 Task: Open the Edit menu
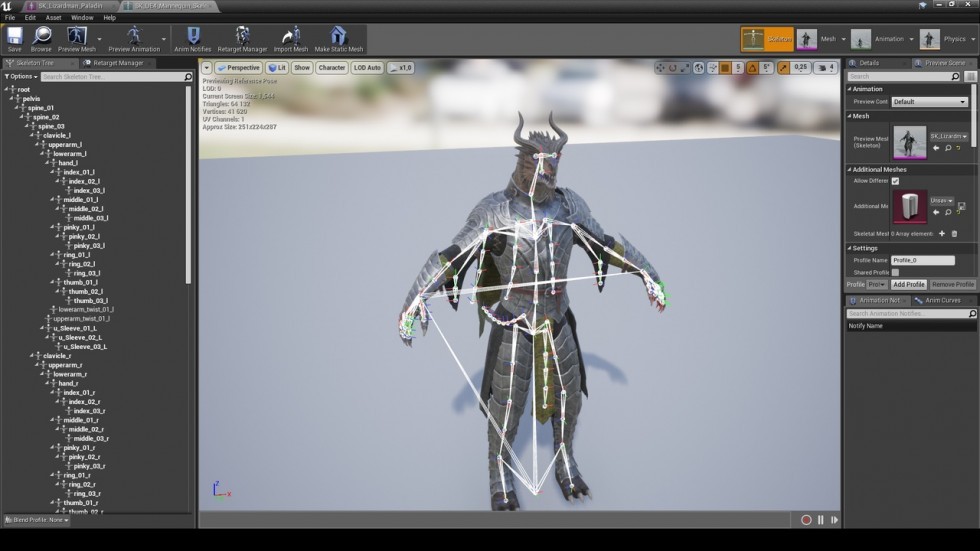[x=30, y=17]
